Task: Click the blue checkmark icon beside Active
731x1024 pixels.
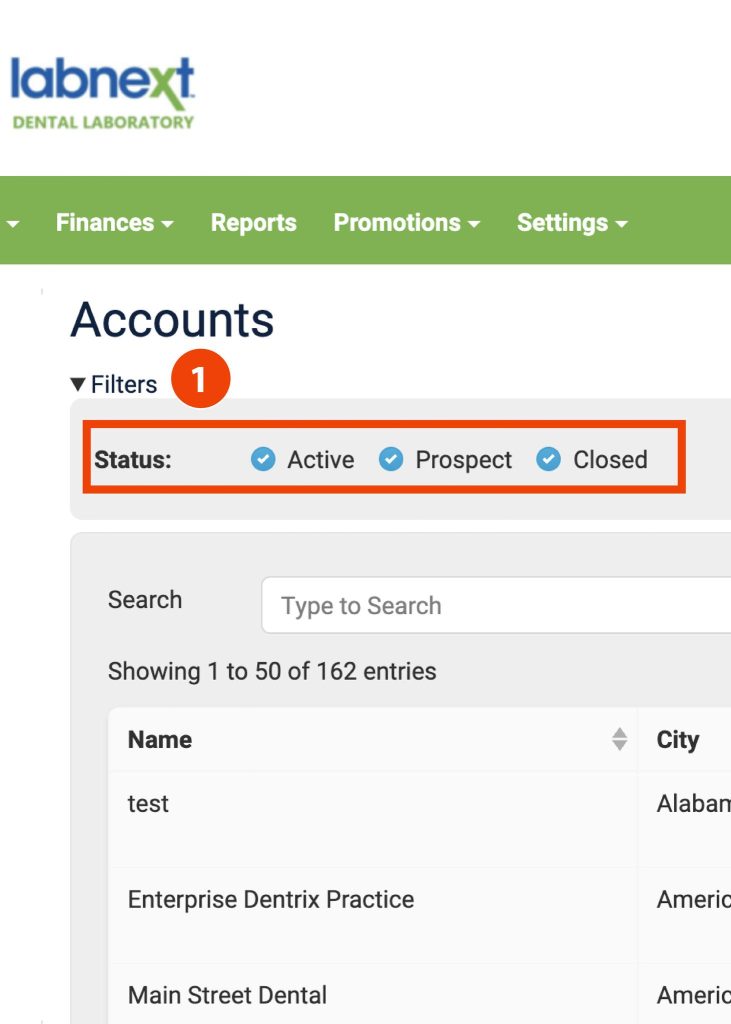Action: coord(262,460)
